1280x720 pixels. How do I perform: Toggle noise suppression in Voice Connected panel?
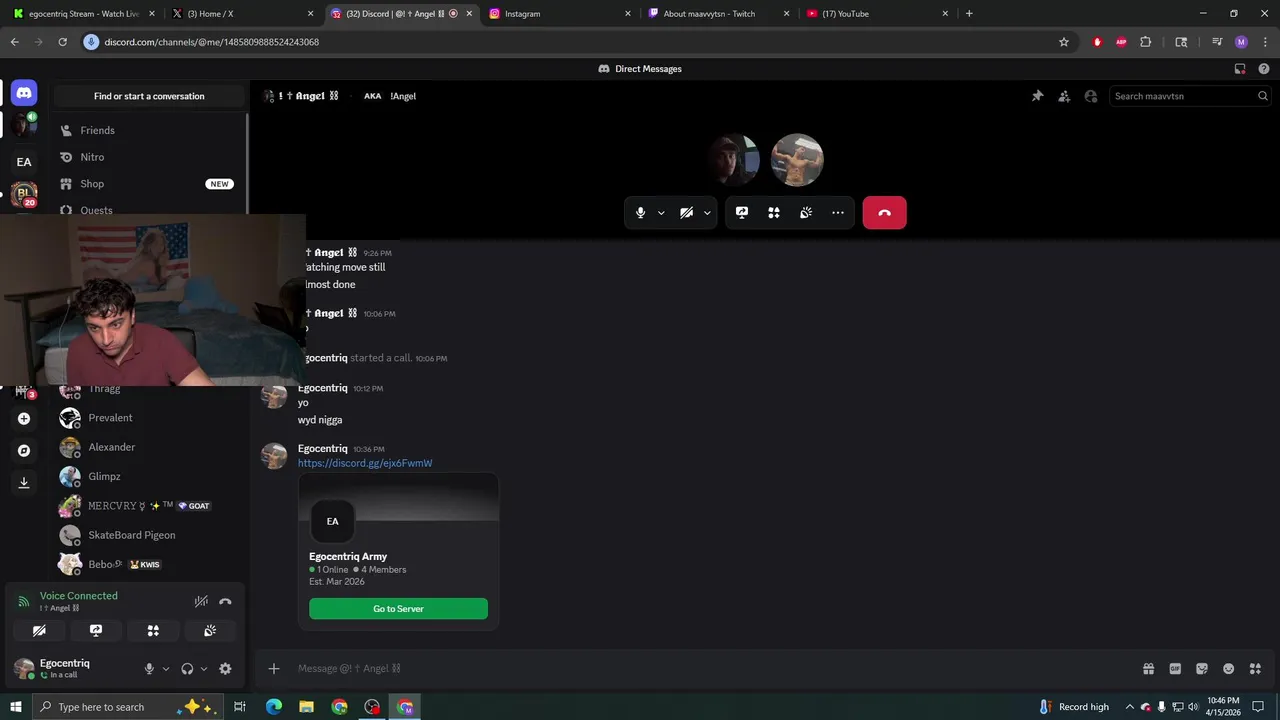(201, 601)
